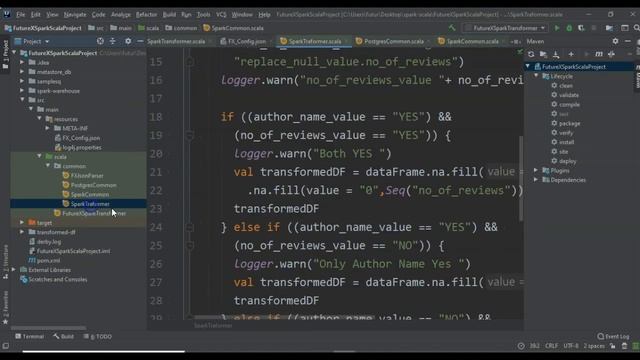Change UTF-8 file encoding in status bar
The height and width of the screenshot is (360, 640).
pyautogui.click(x=571, y=346)
